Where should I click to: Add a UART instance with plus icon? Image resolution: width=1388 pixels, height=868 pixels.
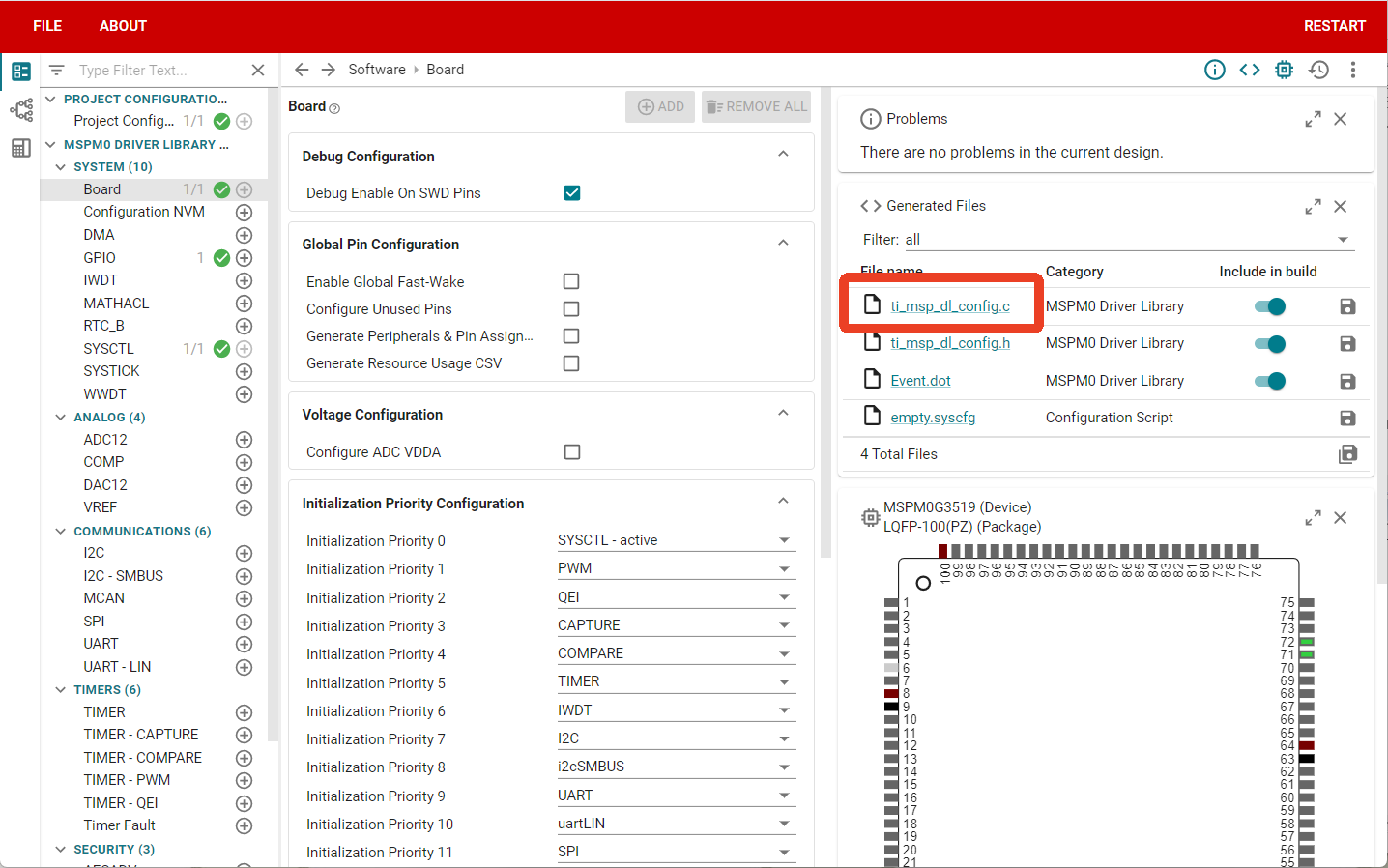pyautogui.click(x=245, y=644)
